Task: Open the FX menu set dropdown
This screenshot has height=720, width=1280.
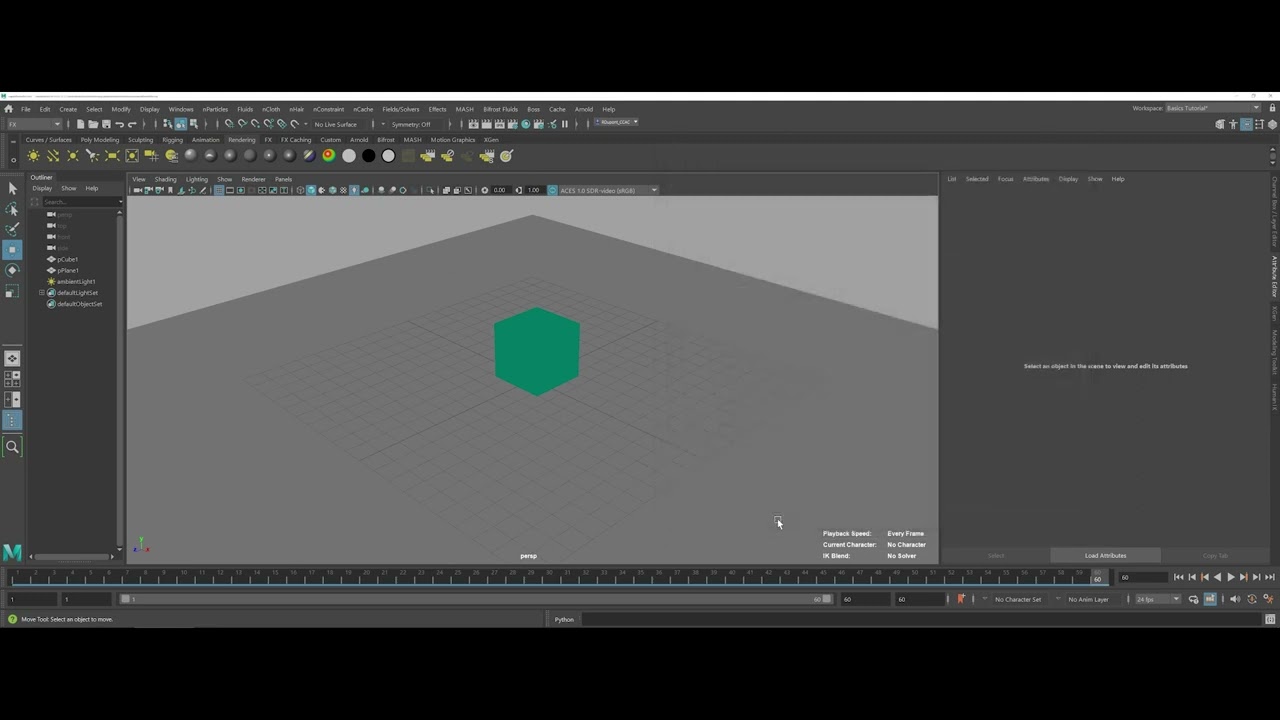Action: (34, 124)
